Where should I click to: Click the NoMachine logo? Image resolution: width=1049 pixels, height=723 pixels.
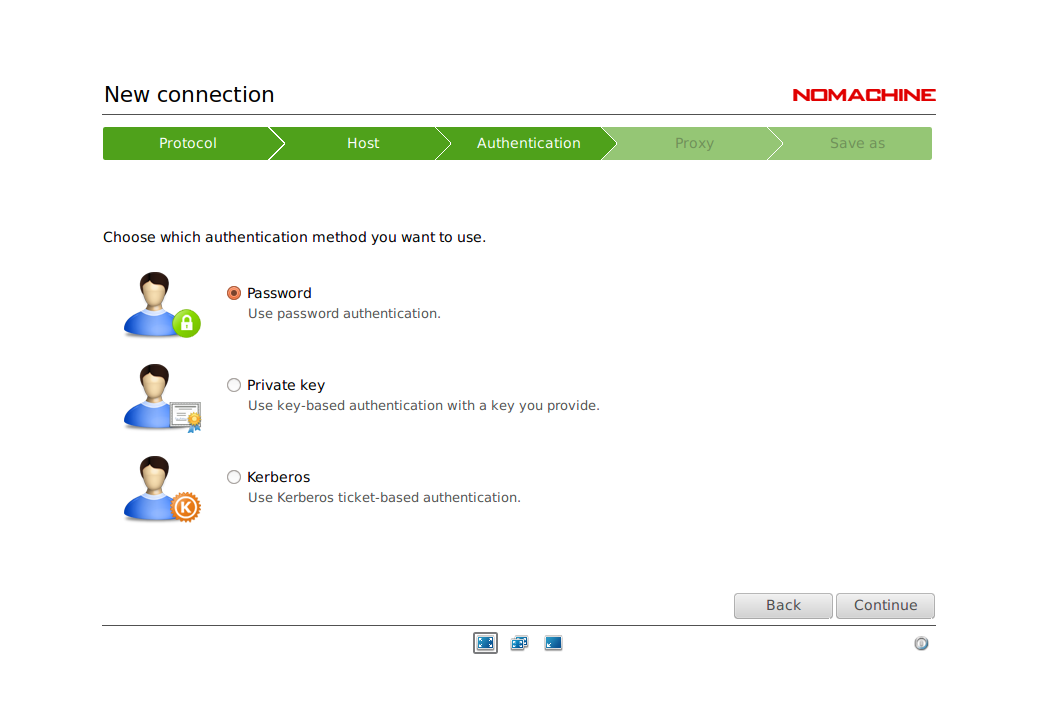[863, 95]
